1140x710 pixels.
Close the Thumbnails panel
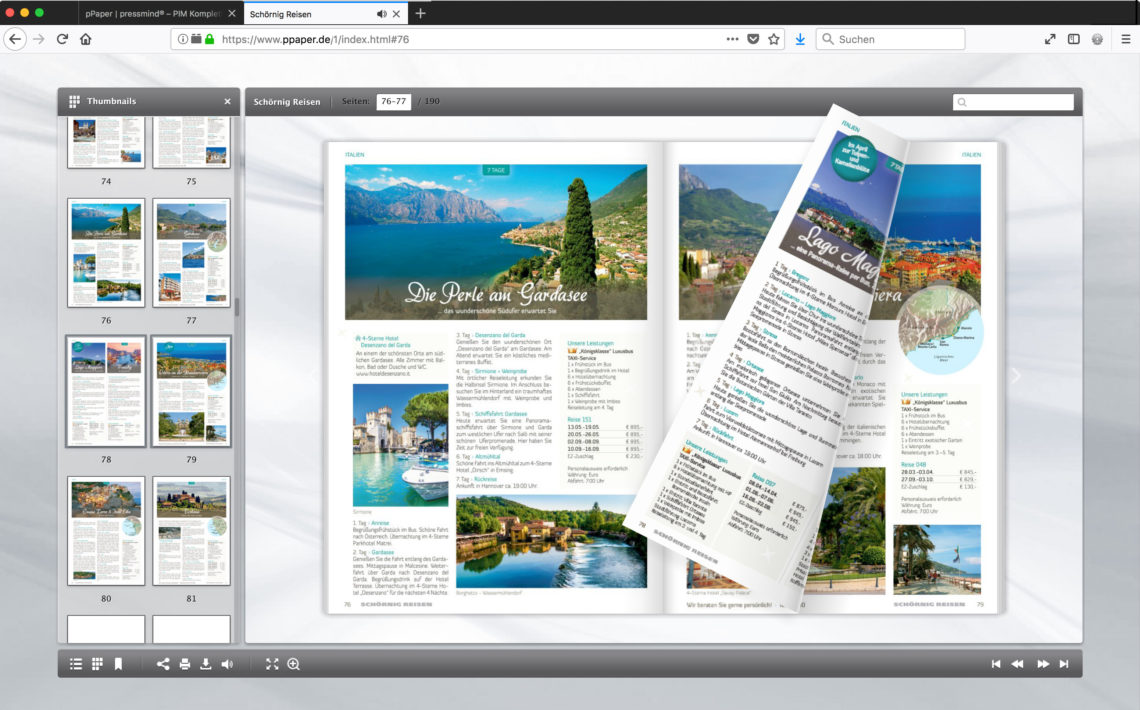pos(228,102)
